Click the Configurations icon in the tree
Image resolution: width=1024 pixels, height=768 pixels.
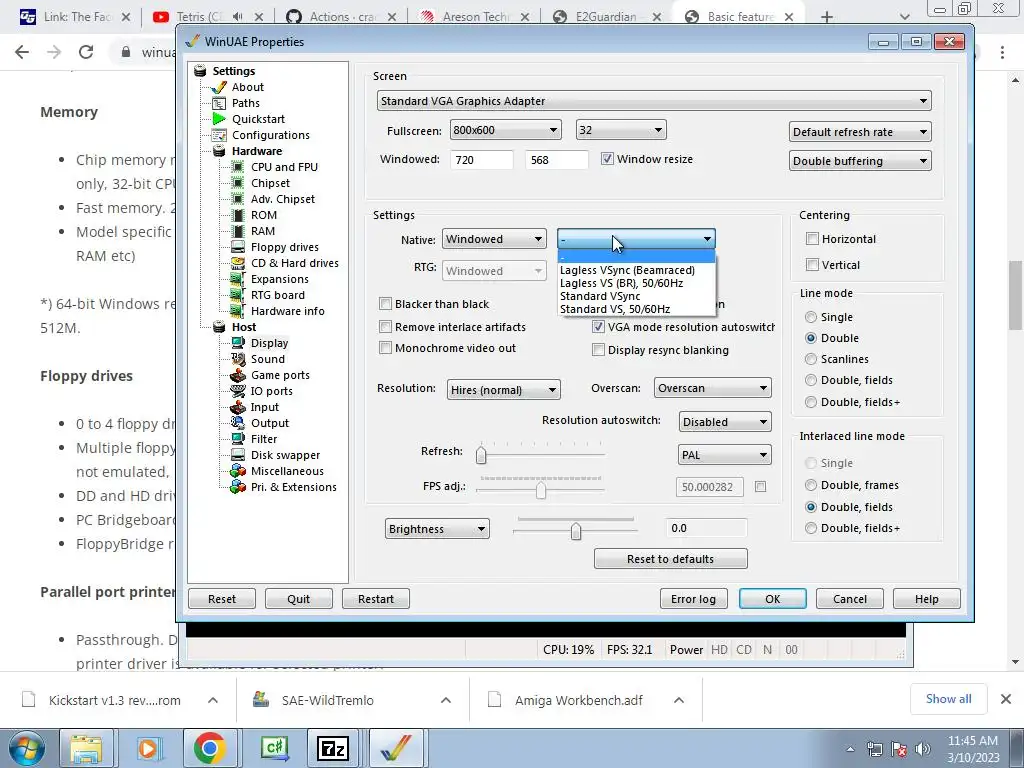[219, 135]
